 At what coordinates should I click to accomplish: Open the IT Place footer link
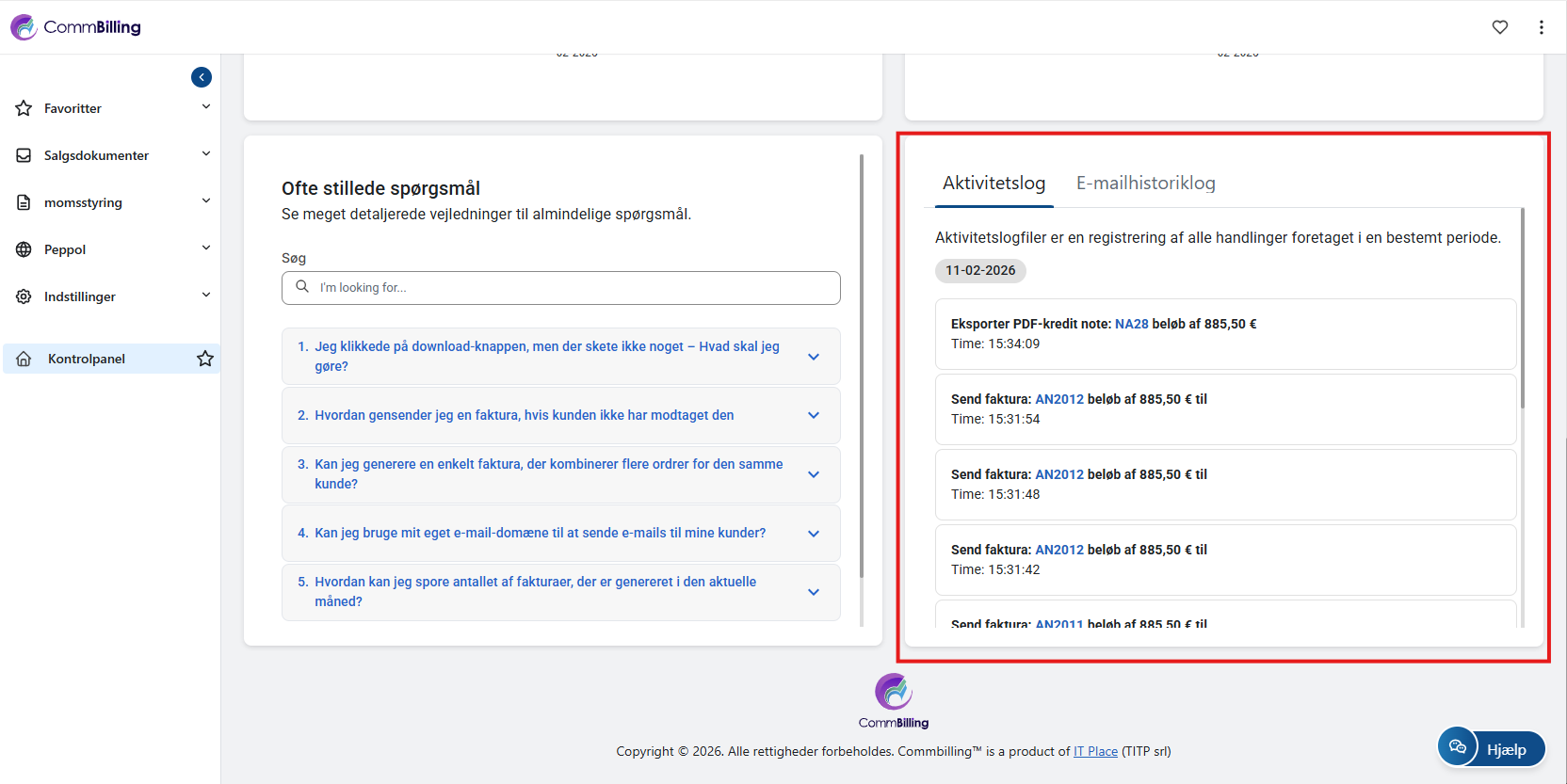click(1095, 751)
